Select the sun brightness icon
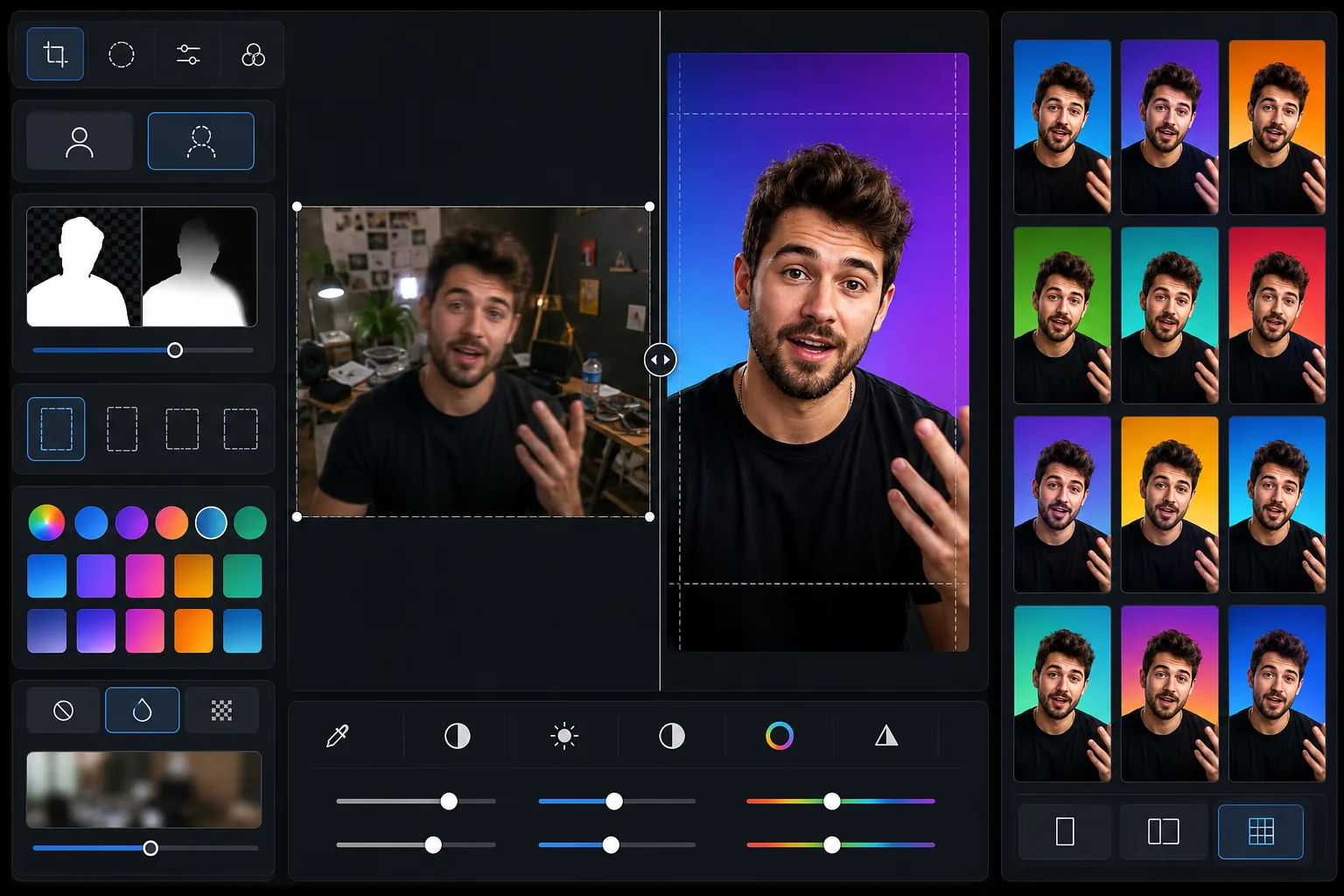 (564, 736)
